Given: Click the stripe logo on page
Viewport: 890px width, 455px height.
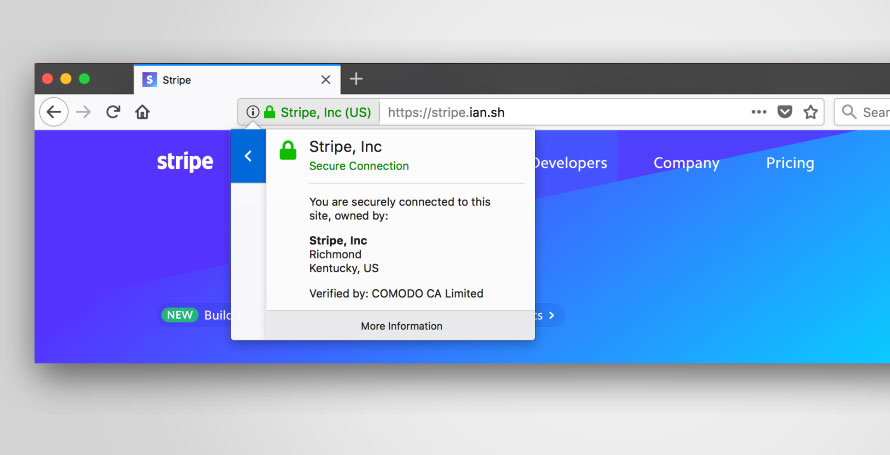Looking at the screenshot, I should click(185, 162).
